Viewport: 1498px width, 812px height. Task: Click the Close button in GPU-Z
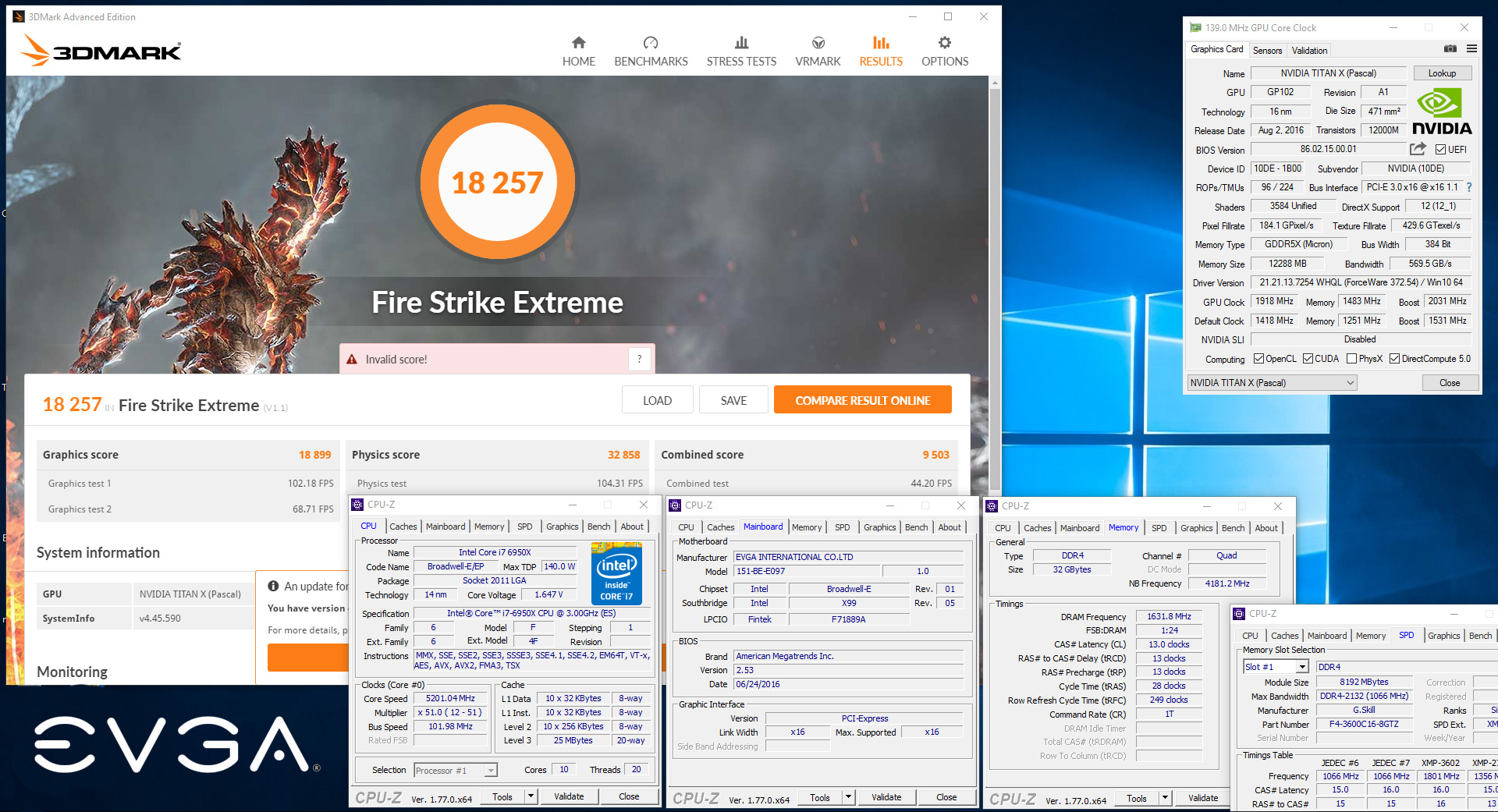[1450, 383]
